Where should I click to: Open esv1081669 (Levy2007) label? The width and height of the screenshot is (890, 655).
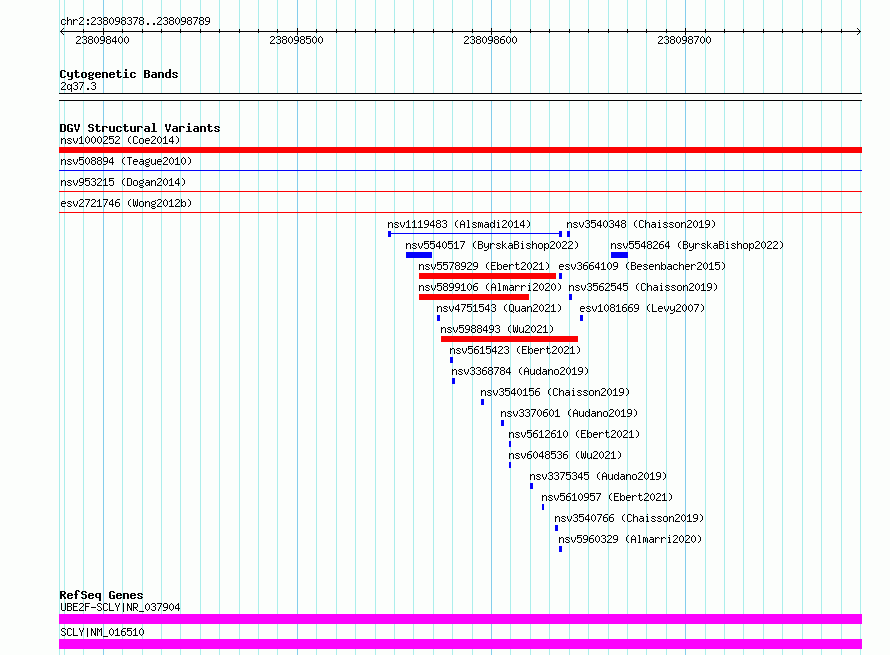tap(642, 308)
